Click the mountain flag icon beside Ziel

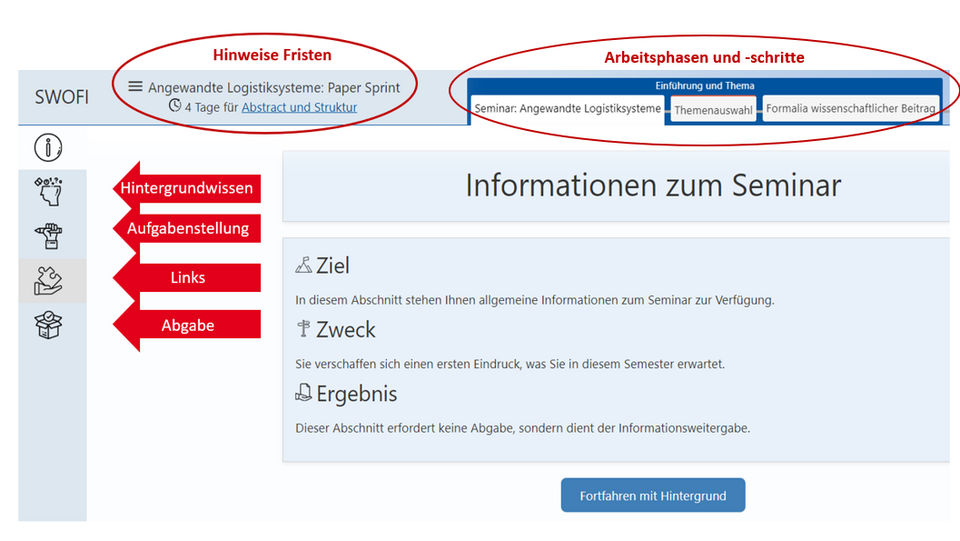(x=304, y=266)
